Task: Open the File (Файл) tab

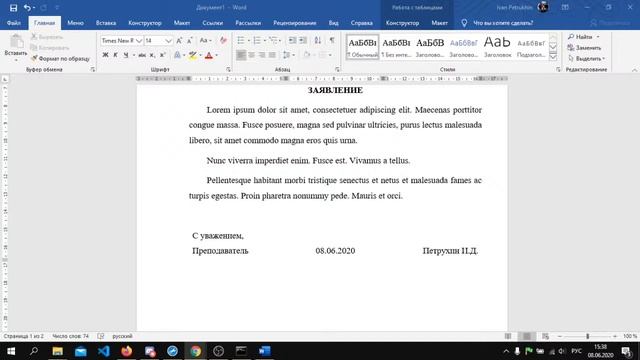Action: tap(13, 23)
